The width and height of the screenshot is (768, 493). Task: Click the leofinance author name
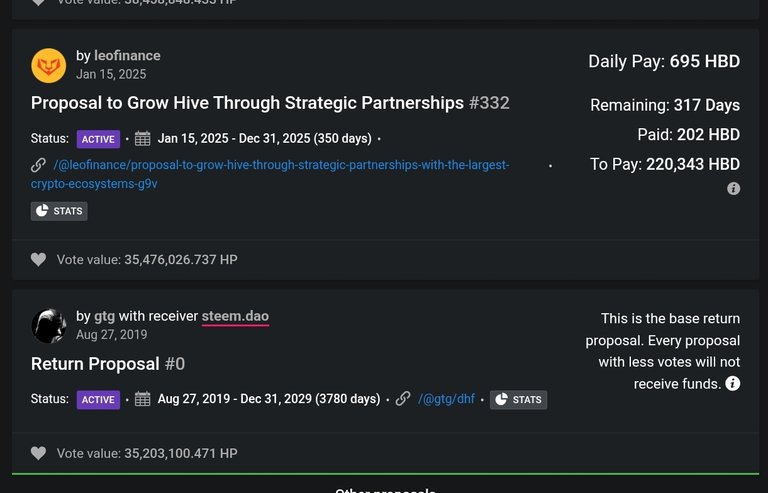(127, 56)
